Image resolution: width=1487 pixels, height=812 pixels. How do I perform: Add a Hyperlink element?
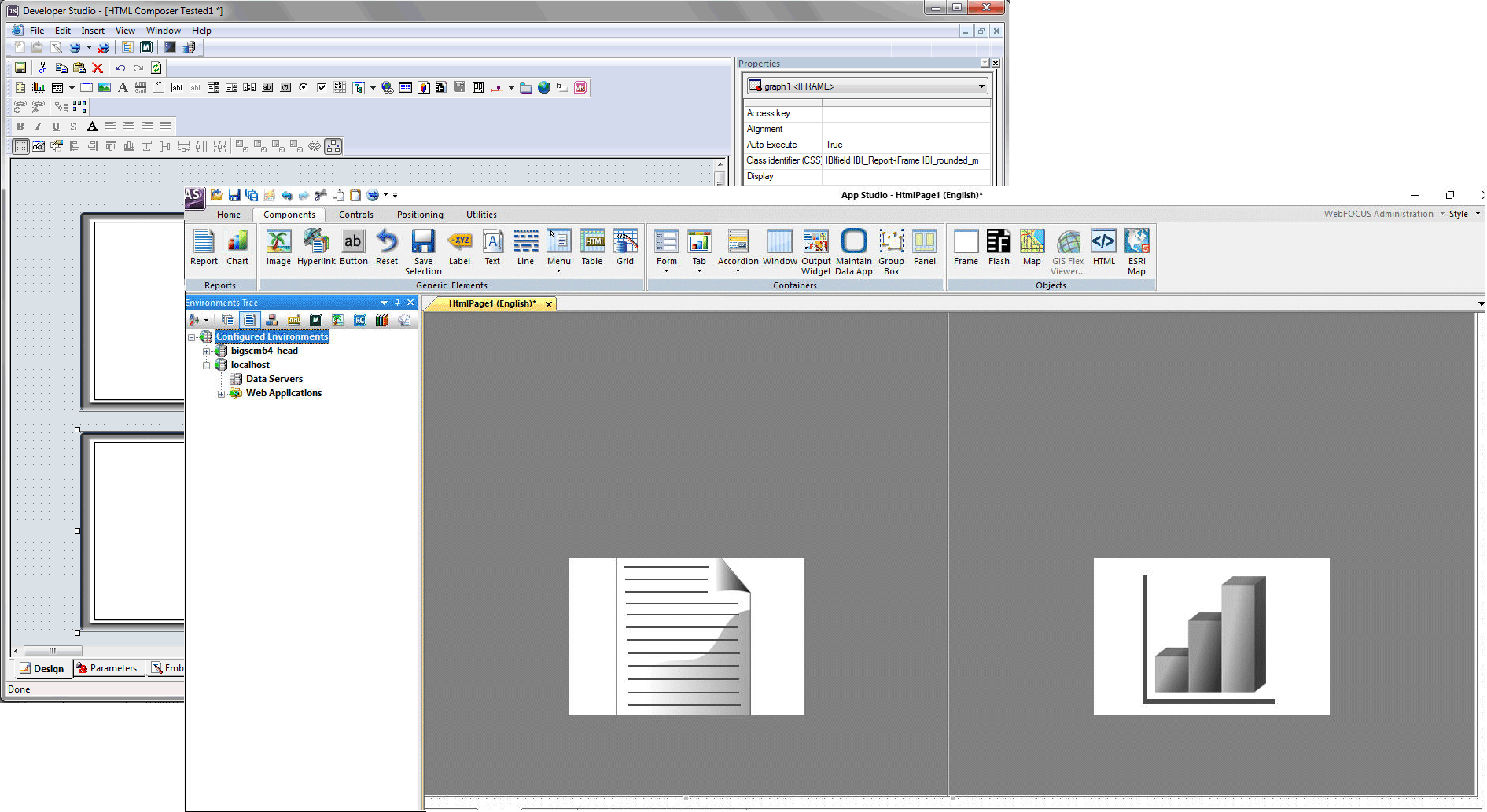[x=316, y=248]
